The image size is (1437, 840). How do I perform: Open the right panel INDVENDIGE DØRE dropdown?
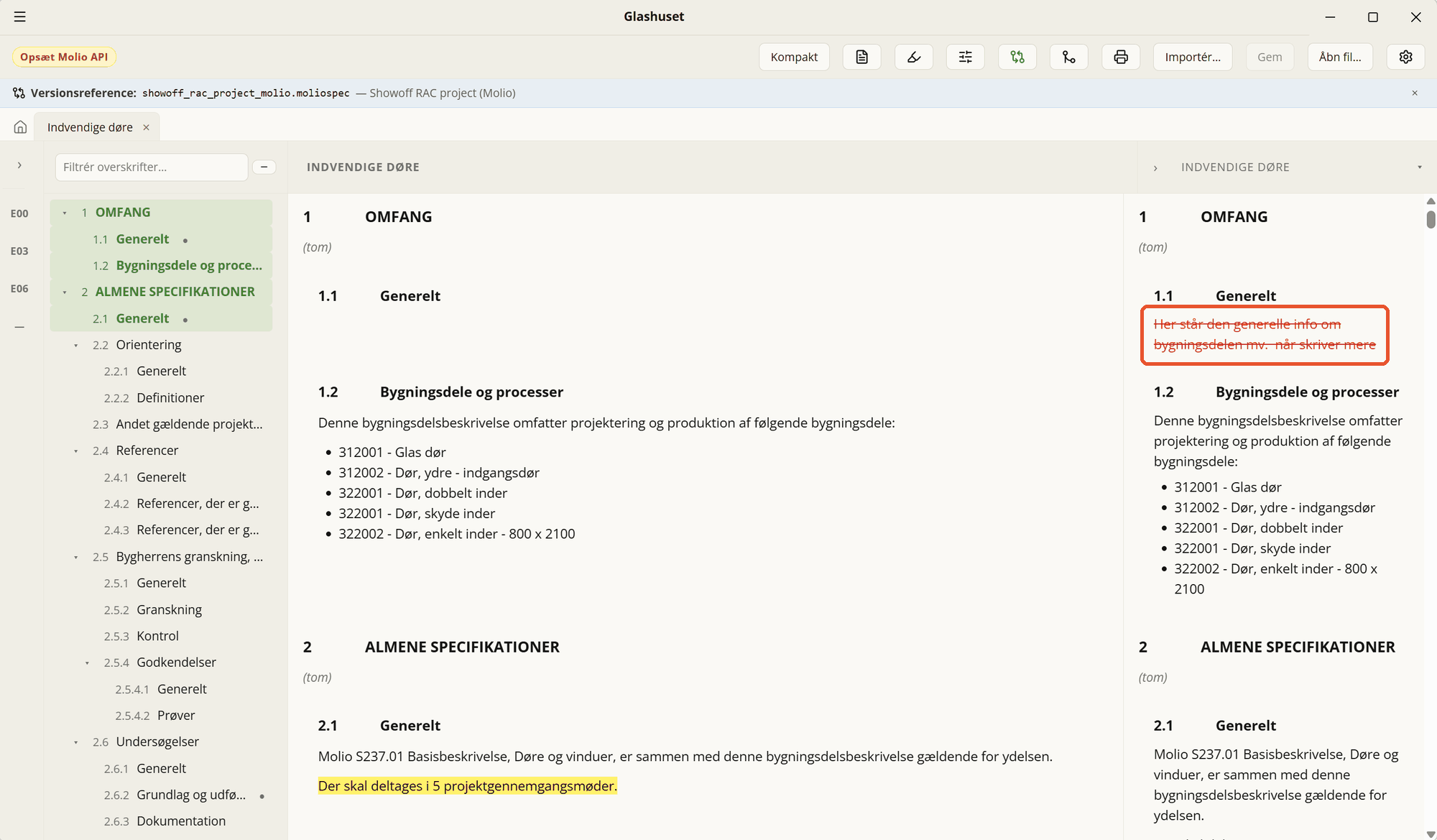[x=1419, y=167]
